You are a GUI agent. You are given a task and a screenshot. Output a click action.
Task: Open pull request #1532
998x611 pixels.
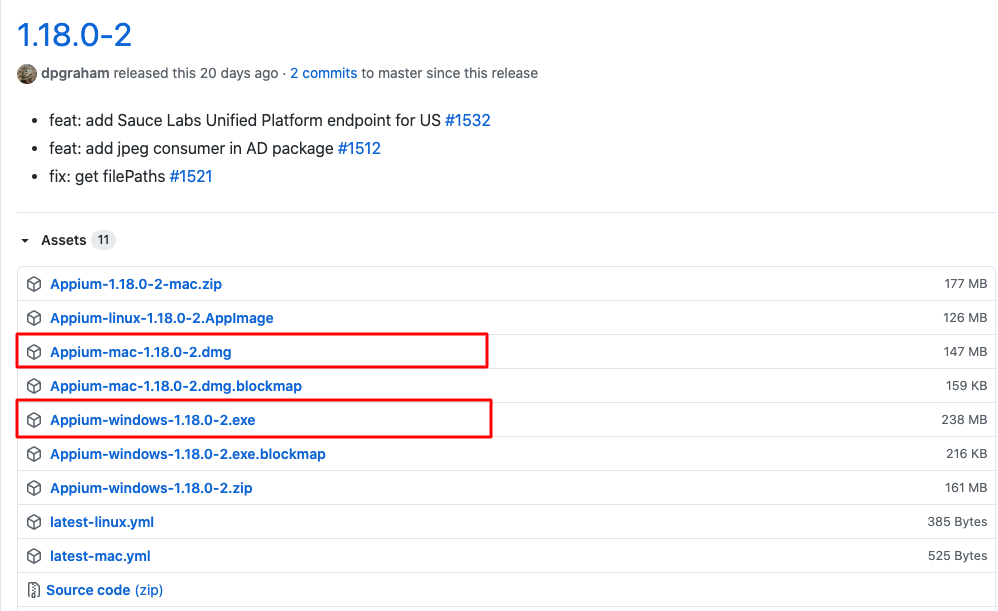(x=468, y=120)
